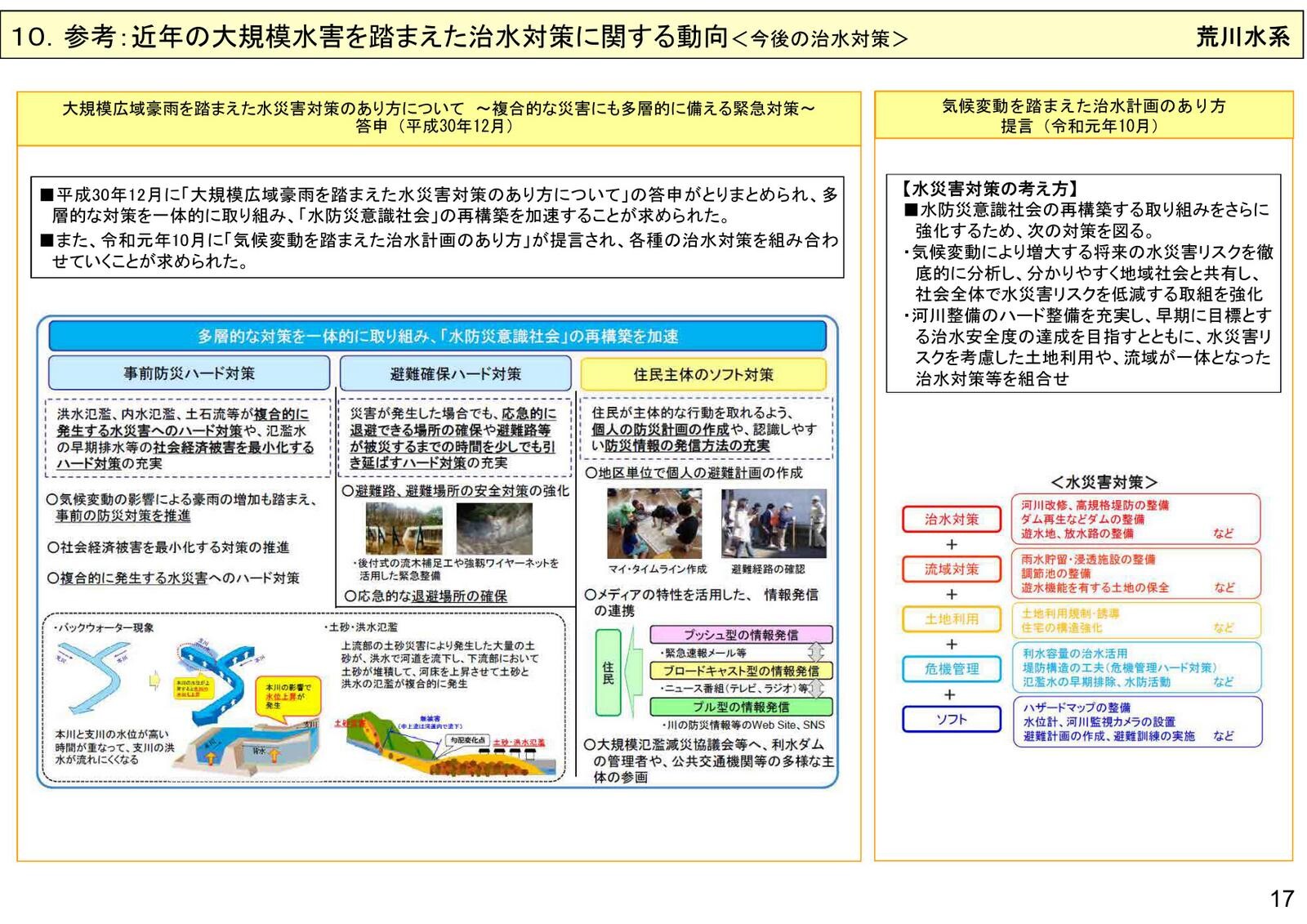Select the 住民主体のソフト対策 box
Viewport: 1307px width, 924px height.
click(703, 374)
